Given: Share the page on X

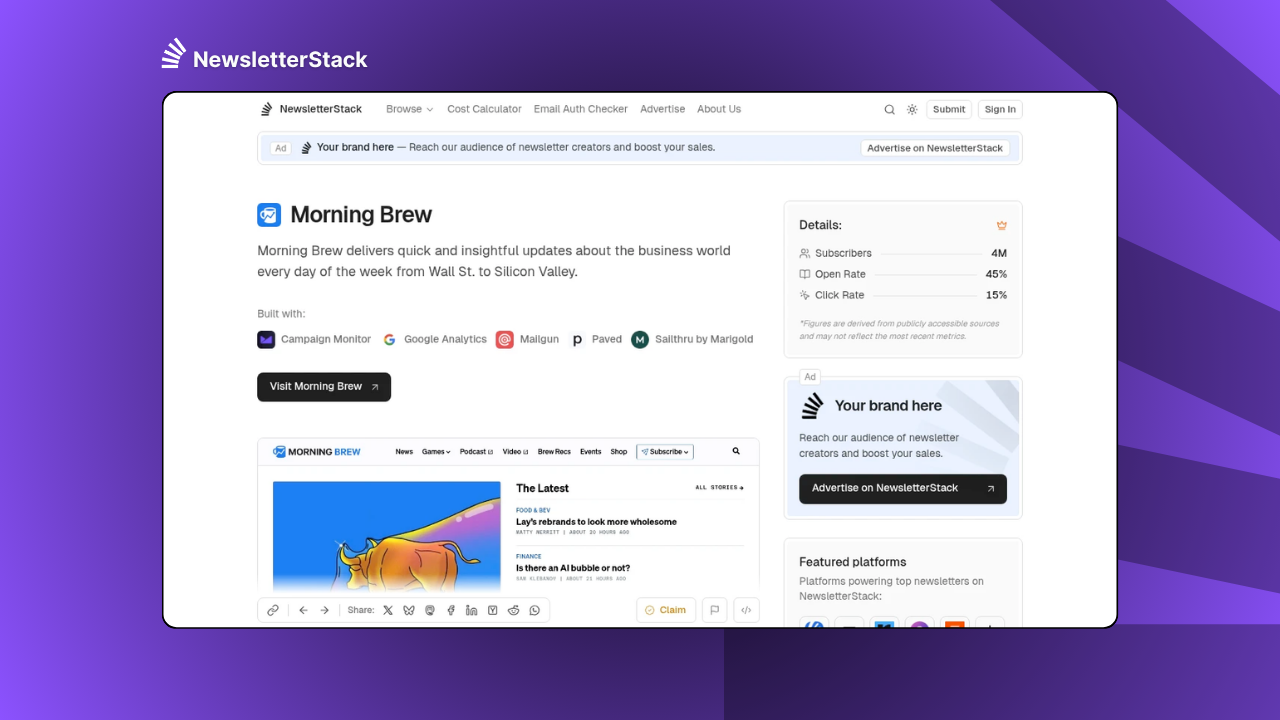Looking at the screenshot, I should click(388, 610).
